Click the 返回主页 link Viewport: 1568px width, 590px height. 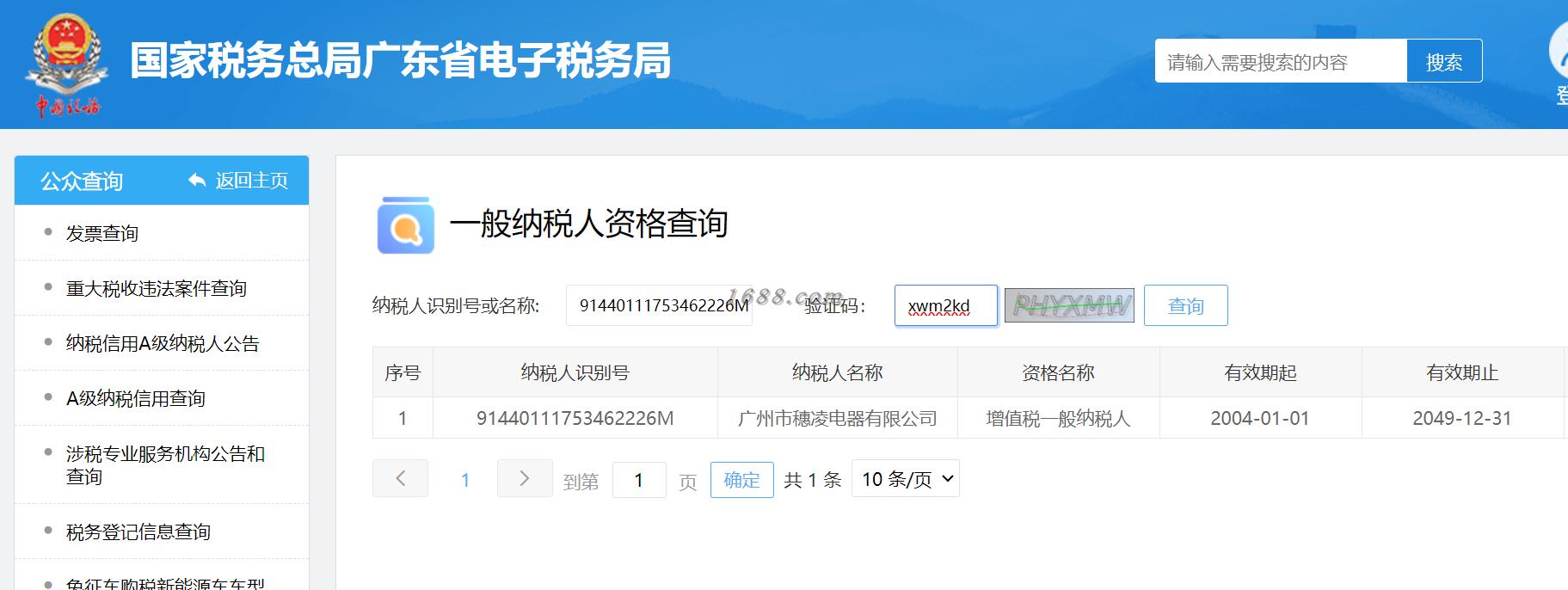[x=251, y=181]
